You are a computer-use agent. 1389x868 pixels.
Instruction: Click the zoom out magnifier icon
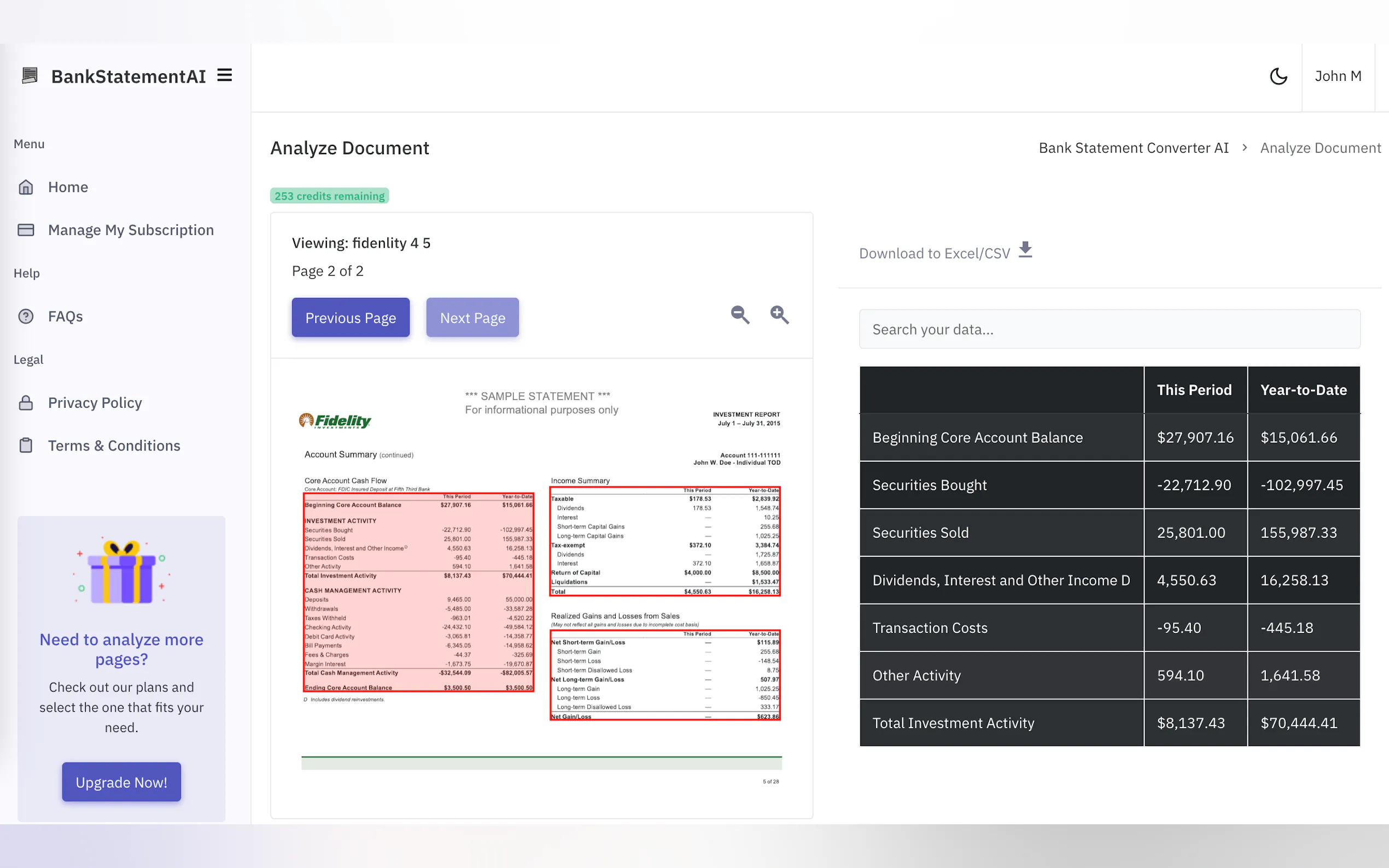click(739, 315)
